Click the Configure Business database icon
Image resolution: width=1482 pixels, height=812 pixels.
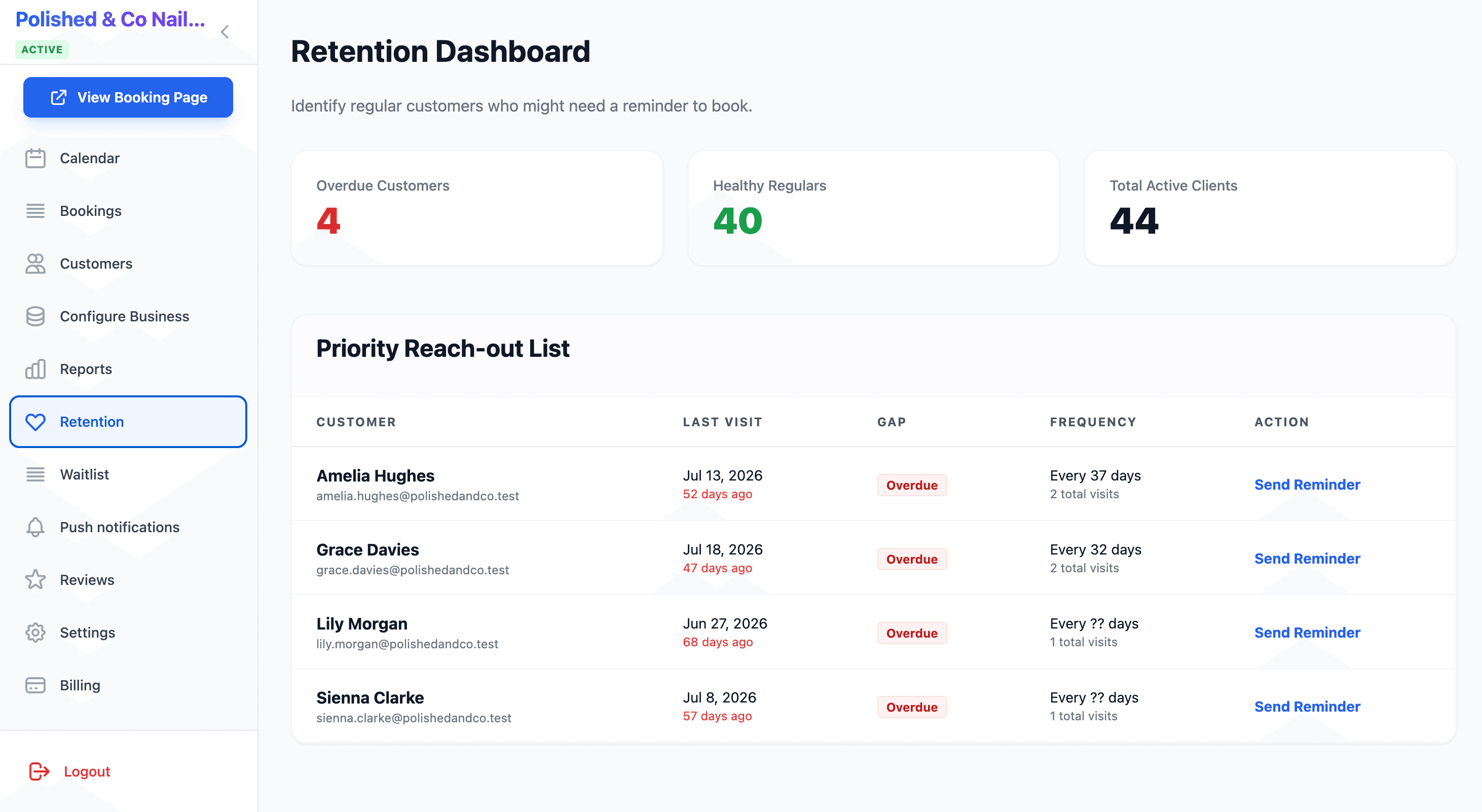tap(35, 316)
